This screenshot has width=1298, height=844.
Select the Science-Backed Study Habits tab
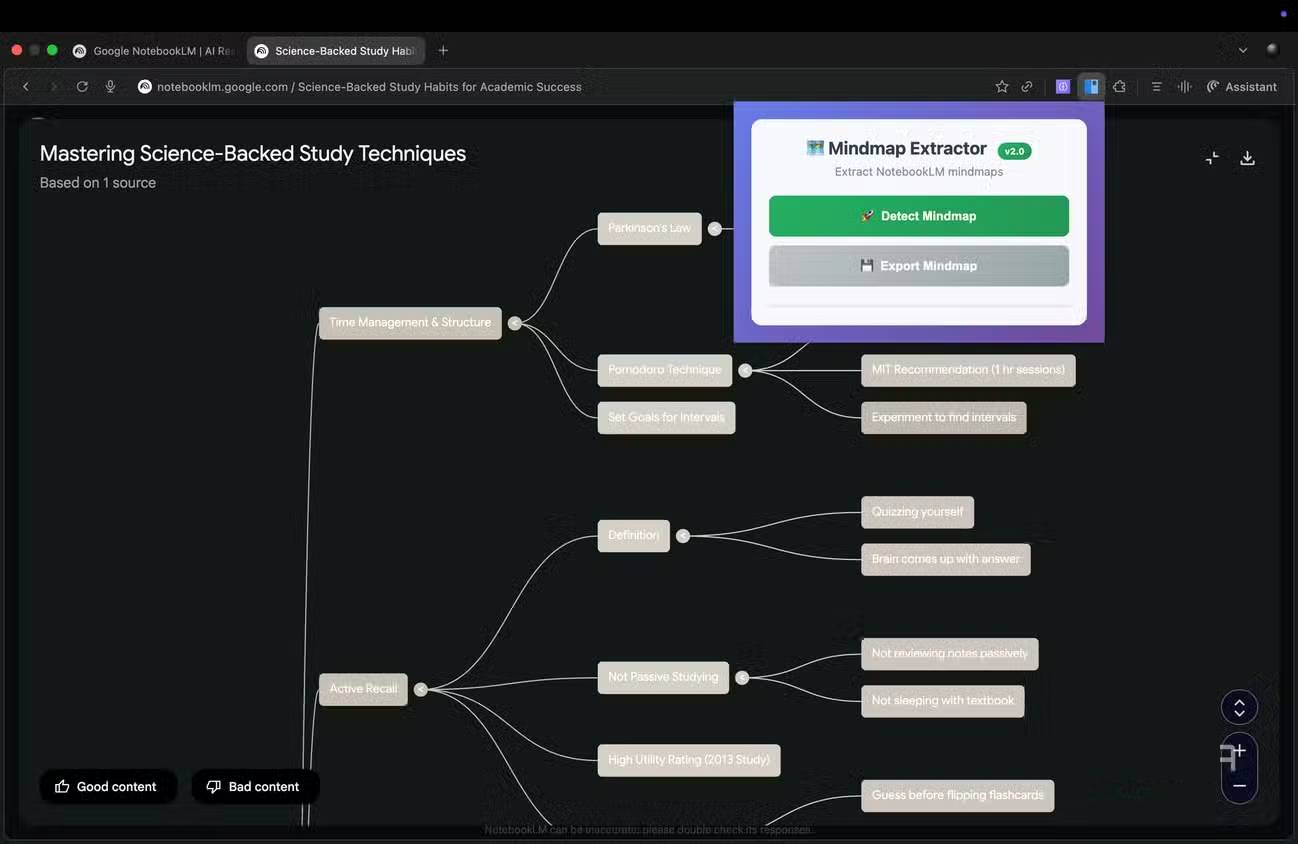click(335, 51)
